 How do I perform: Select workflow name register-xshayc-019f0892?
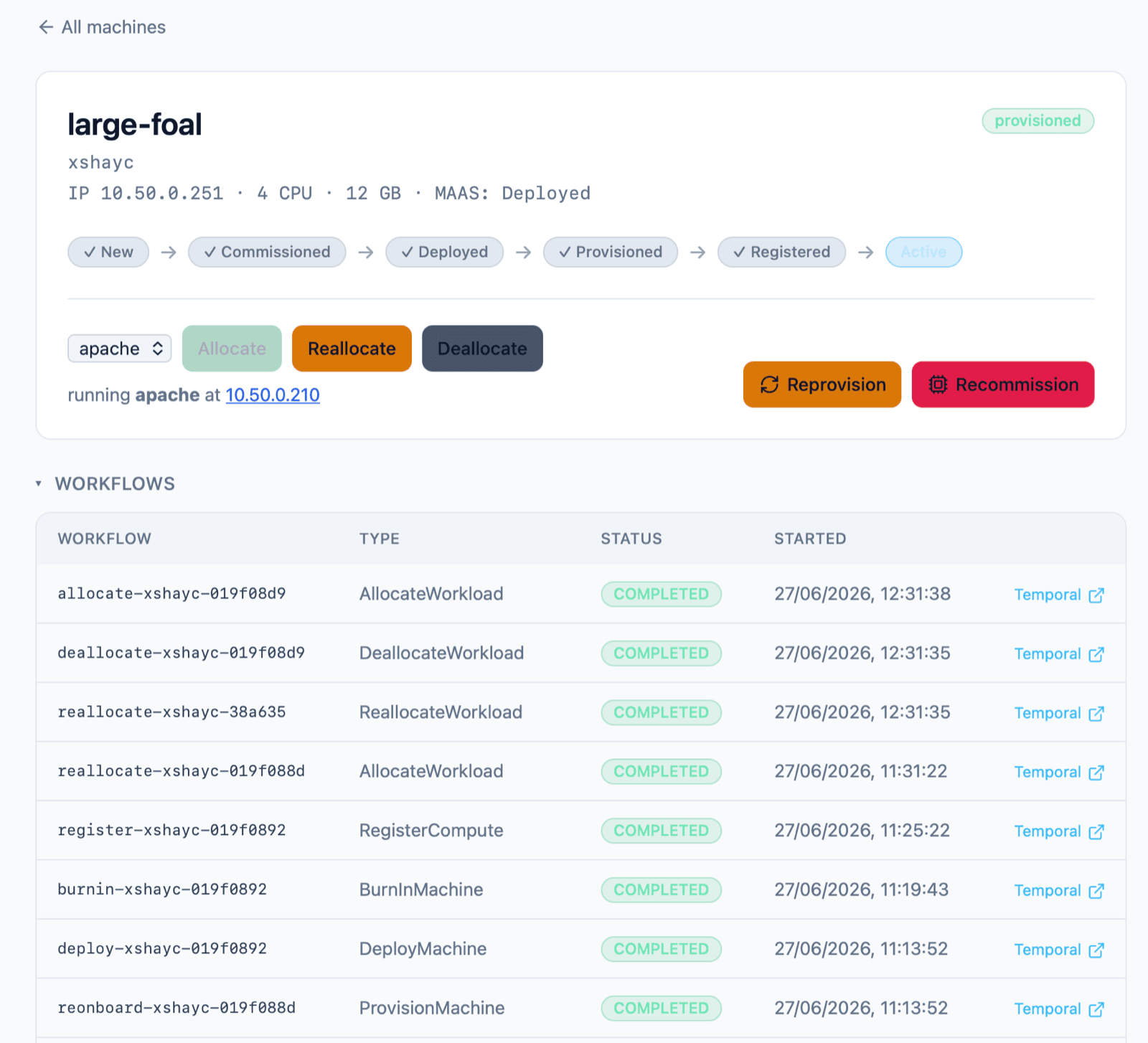[x=171, y=831]
